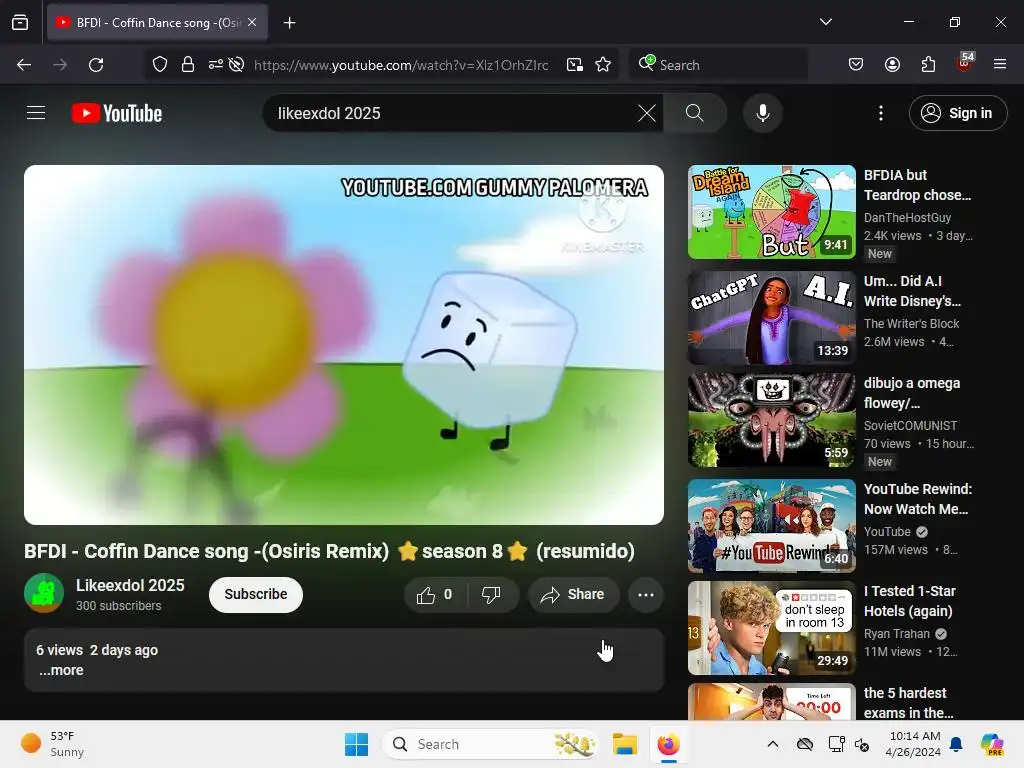Save page to Pocket
The image size is (1024, 768).
[856, 65]
